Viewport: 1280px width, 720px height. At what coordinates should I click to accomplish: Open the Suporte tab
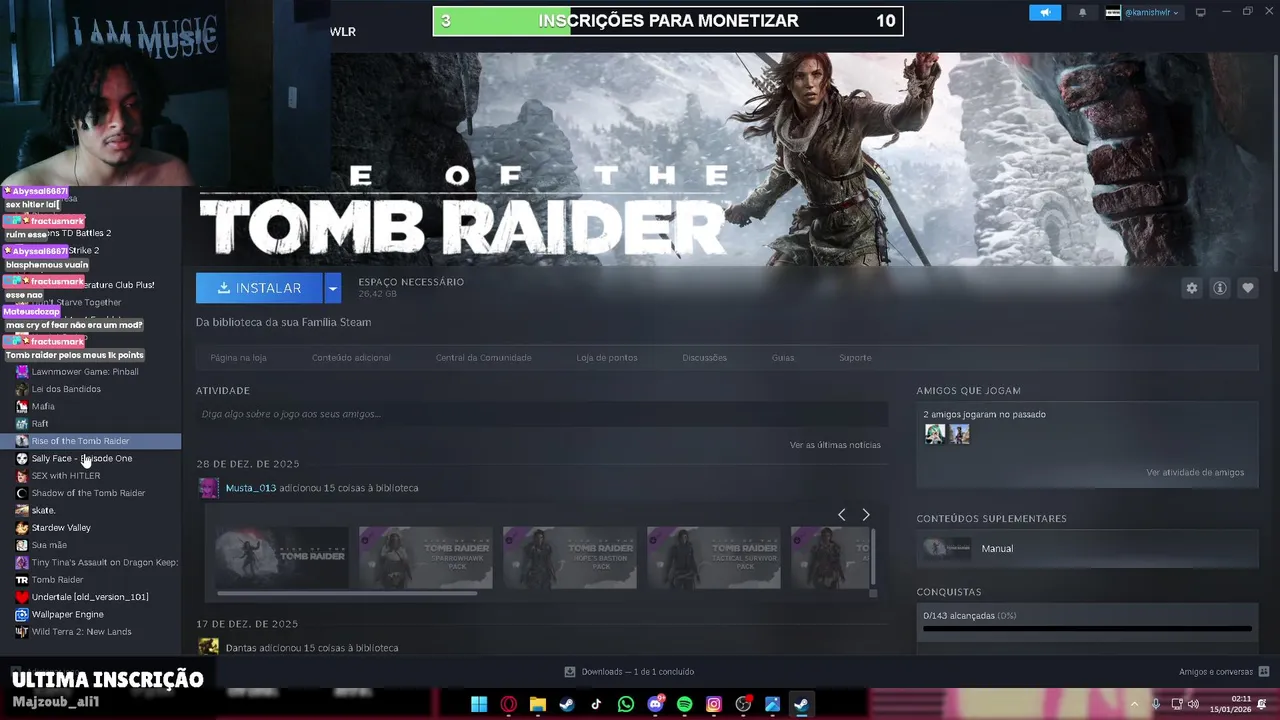click(x=855, y=357)
